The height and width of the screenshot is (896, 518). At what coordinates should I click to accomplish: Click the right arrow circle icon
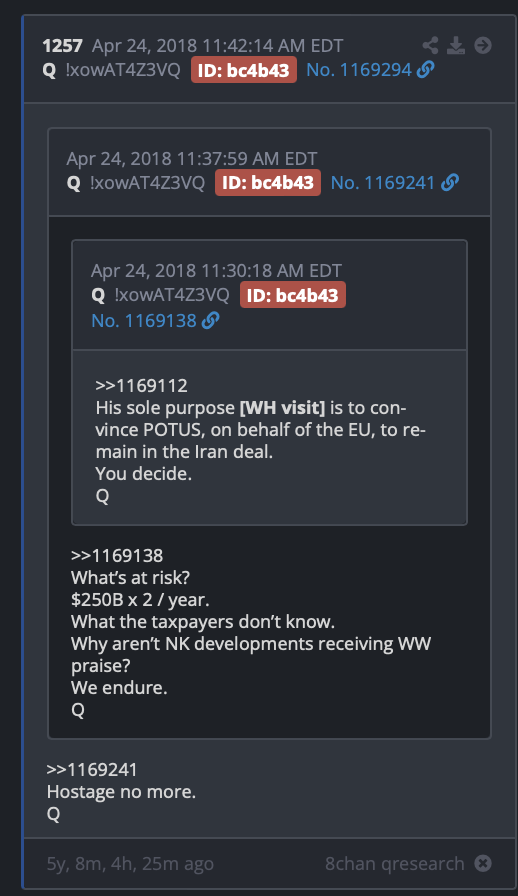(x=483, y=45)
